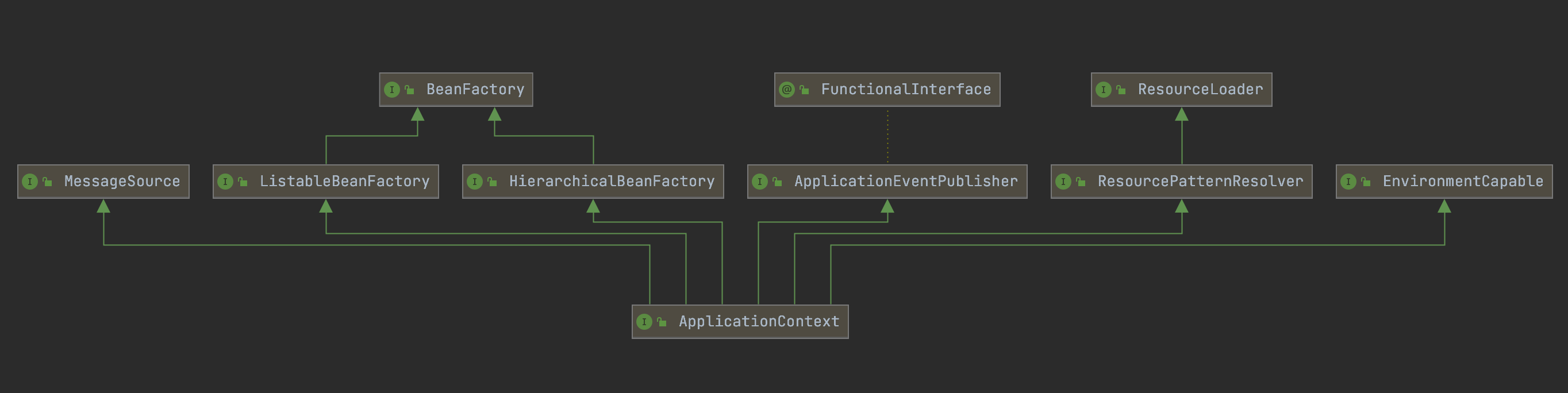
Task: Select the ResourceLoader node label
Action: click(1200, 90)
